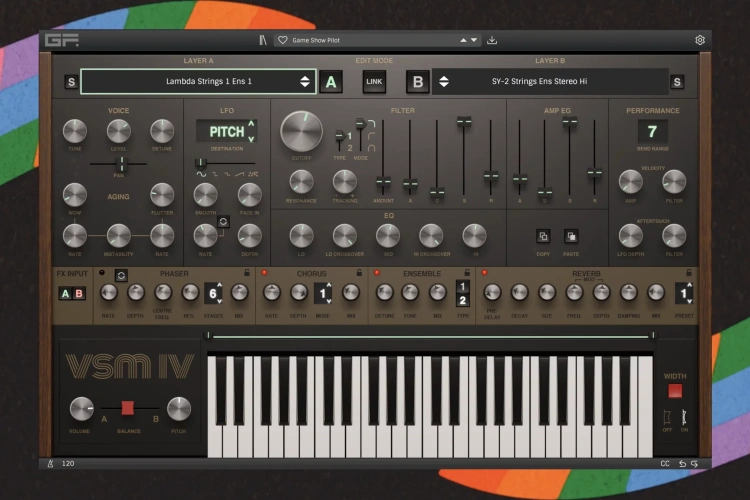Disable the Reverb power LED
Image resolution: width=750 pixels, height=500 pixels.
pyautogui.click(x=485, y=272)
